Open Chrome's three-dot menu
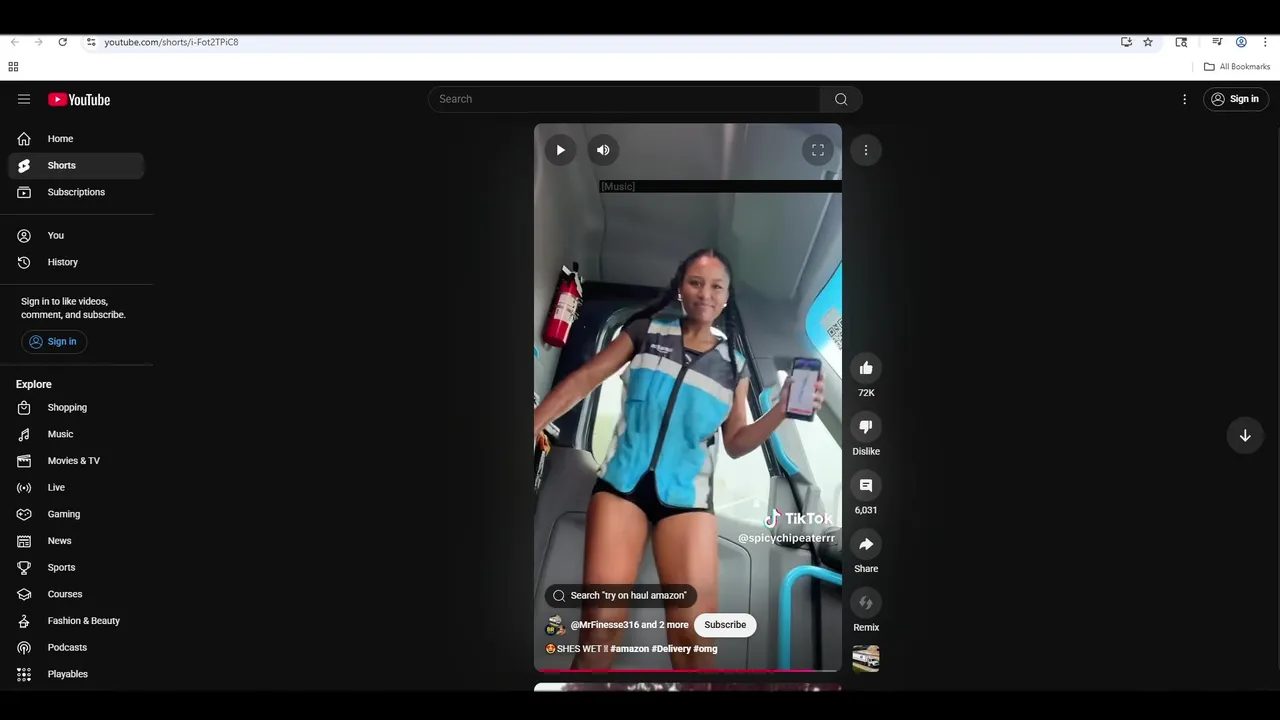 (x=1265, y=42)
